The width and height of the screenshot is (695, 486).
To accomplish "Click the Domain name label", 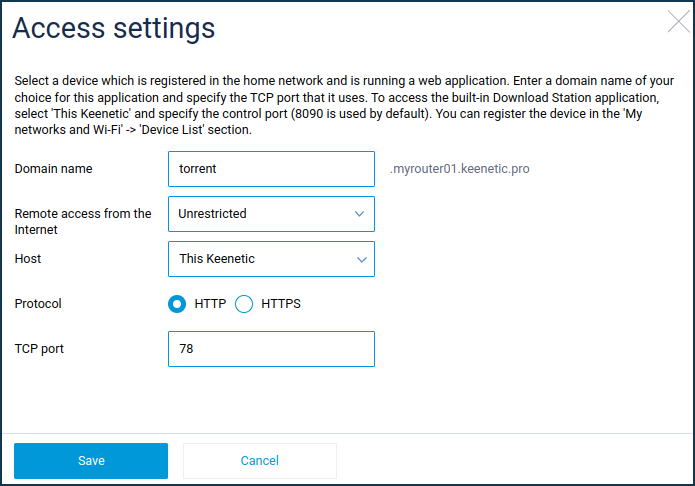I will pos(54,169).
